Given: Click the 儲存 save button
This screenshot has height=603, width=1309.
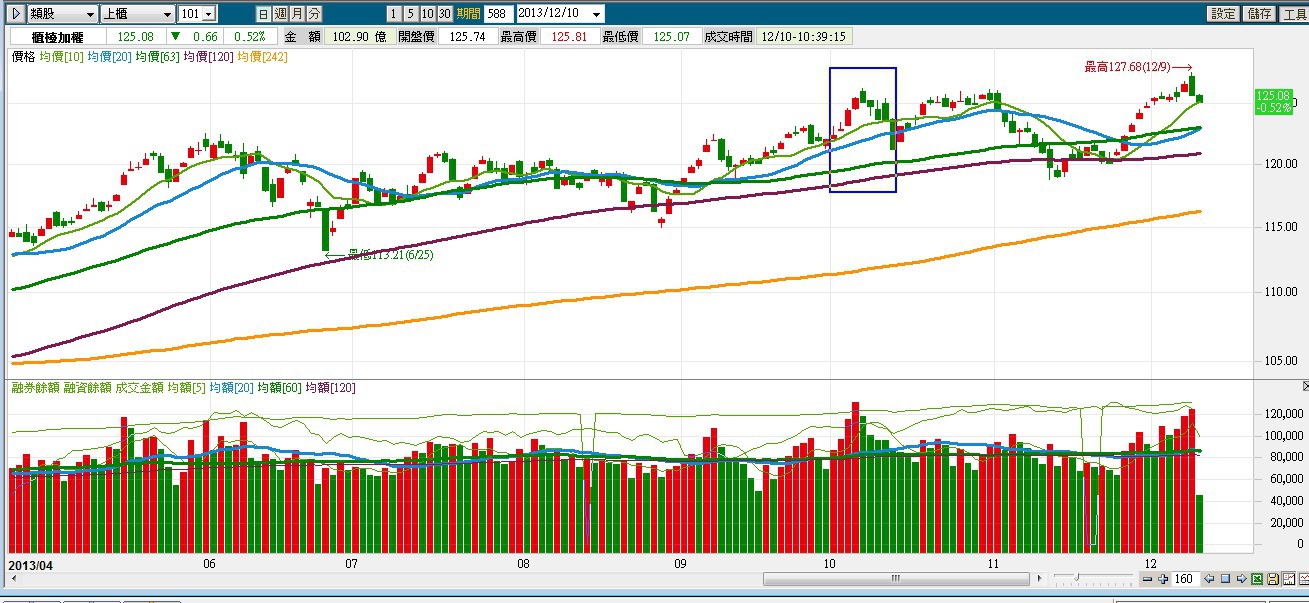Looking at the screenshot, I should pyautogui.click(x=1259, y=14).
